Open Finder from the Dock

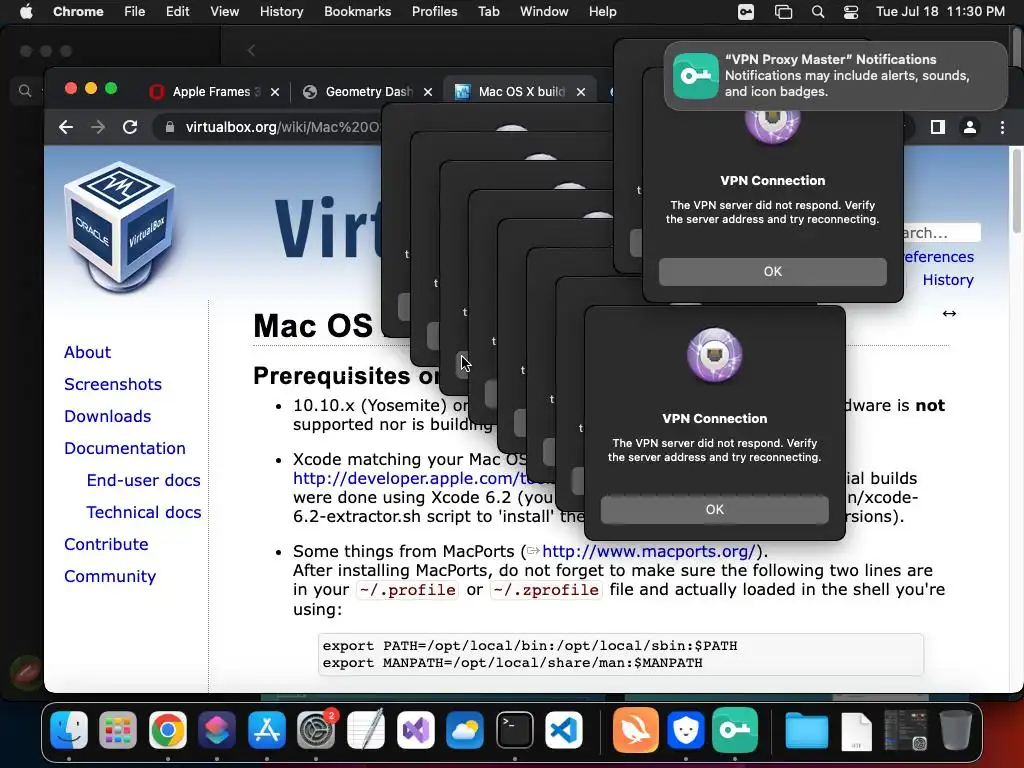[x=69, y=729]
